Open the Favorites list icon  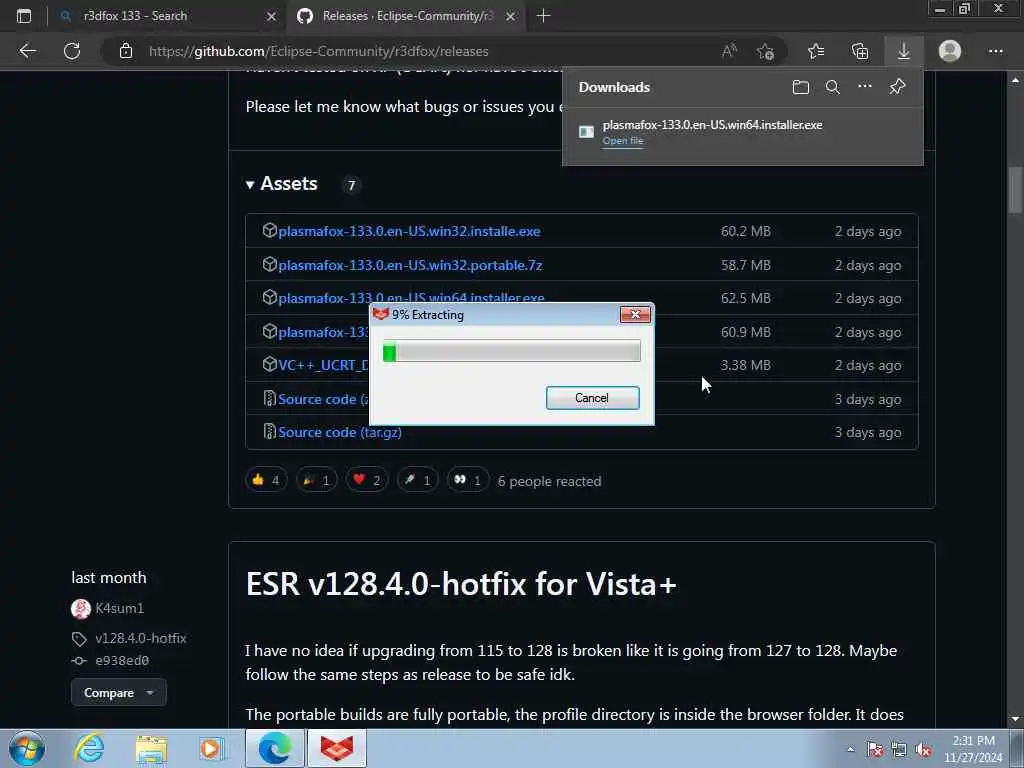click(816, 51)
